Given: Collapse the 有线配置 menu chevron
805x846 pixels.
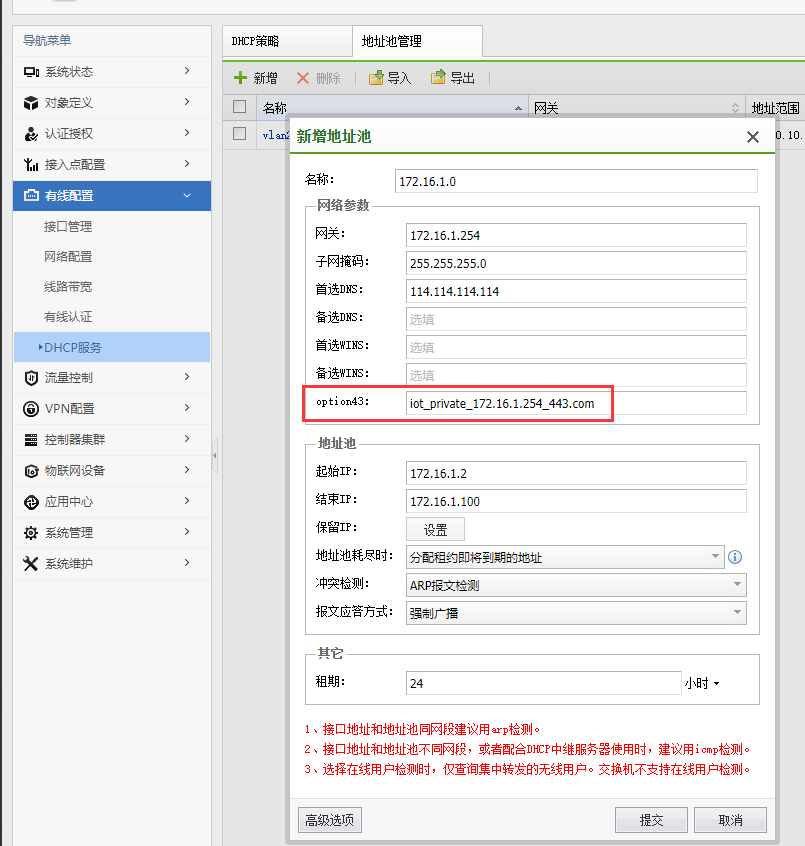Looking at the screenshot, I should 187,195.
